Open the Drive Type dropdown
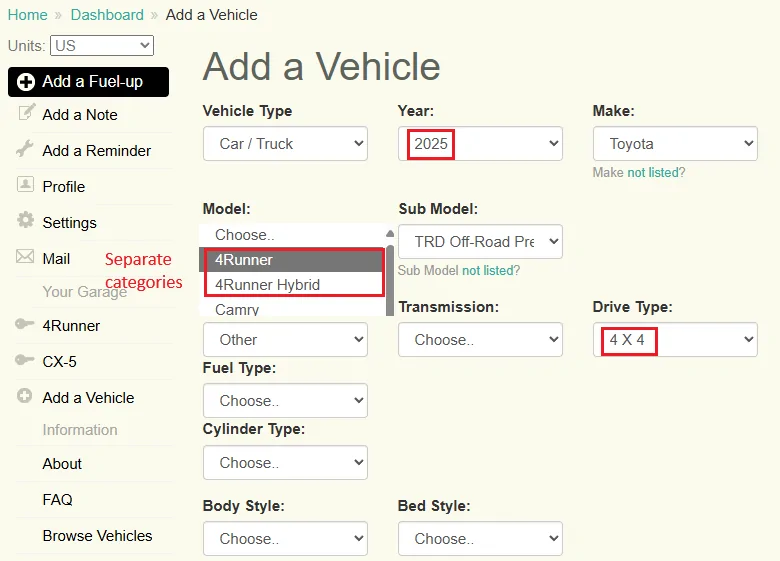Screen dimensions: 780x561 click(x=675, y=339)
